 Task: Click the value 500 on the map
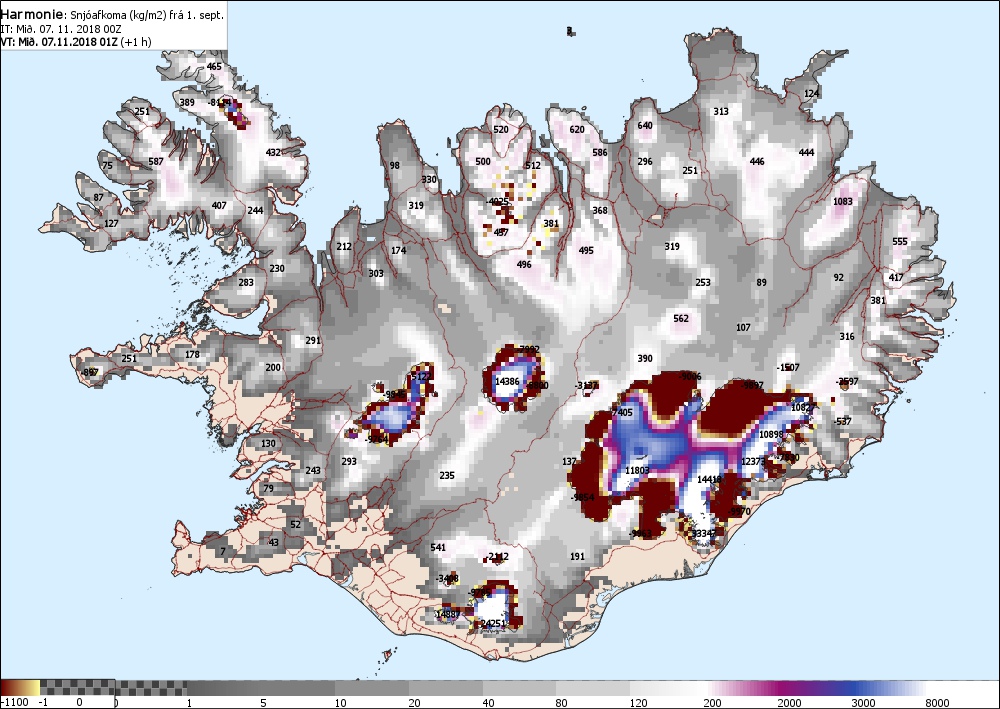pyautogui.click(x=483, y=161)
